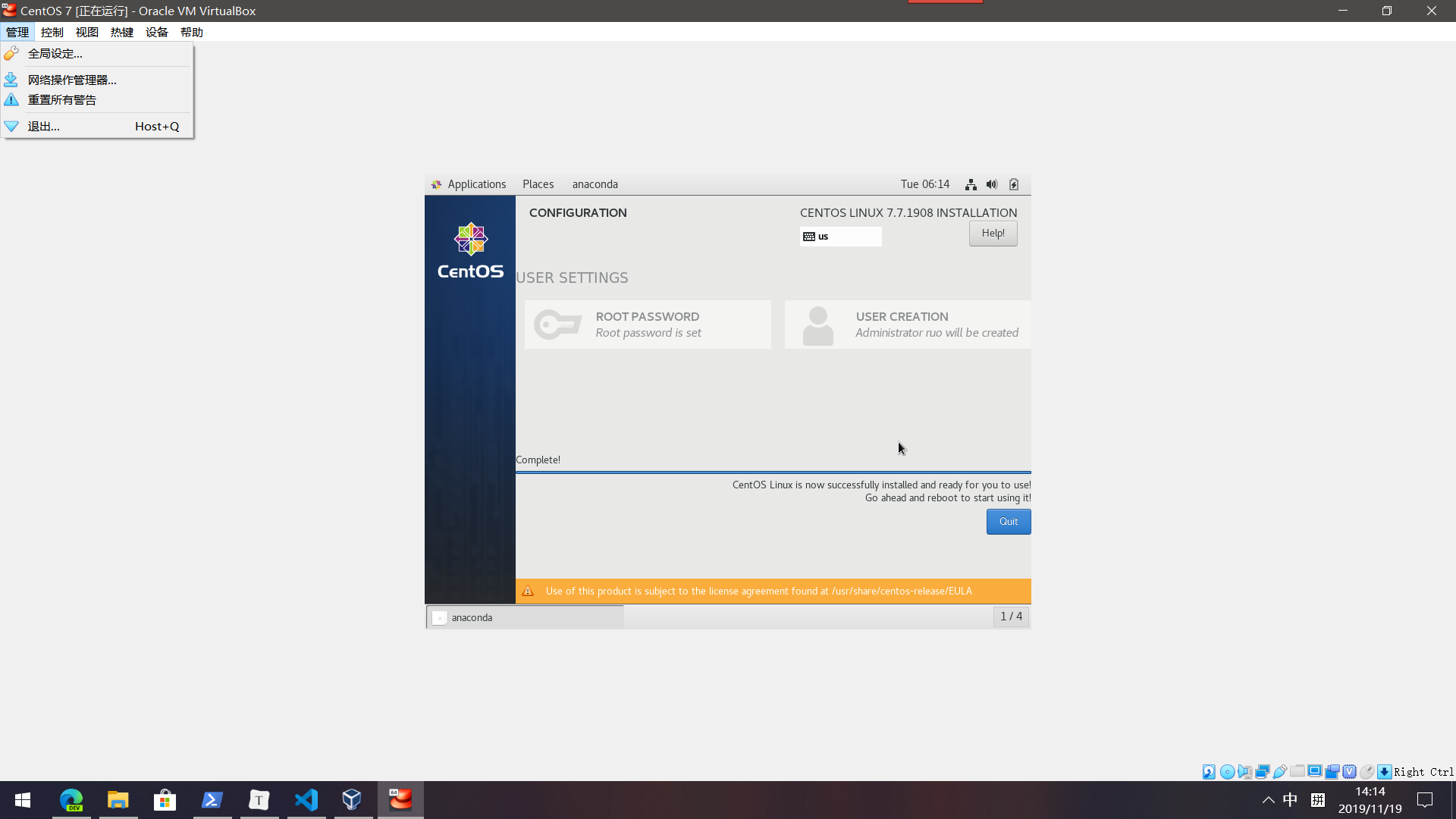Open the us keyboard layout selector
The image size is (1456, 819).
pyautogui.click(x=840, y=237)
